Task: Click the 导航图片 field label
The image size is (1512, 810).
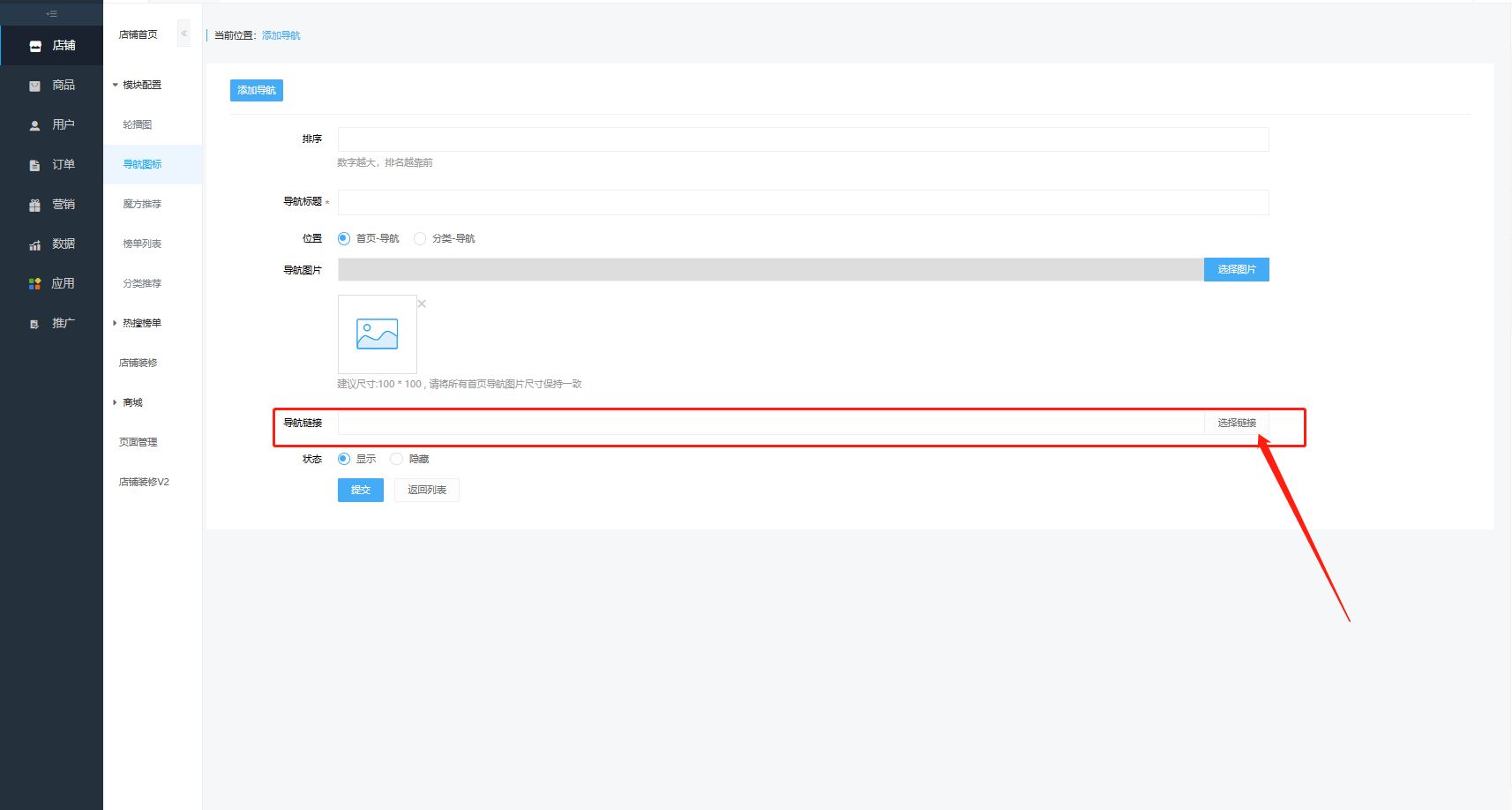Action: click(303, 270)
